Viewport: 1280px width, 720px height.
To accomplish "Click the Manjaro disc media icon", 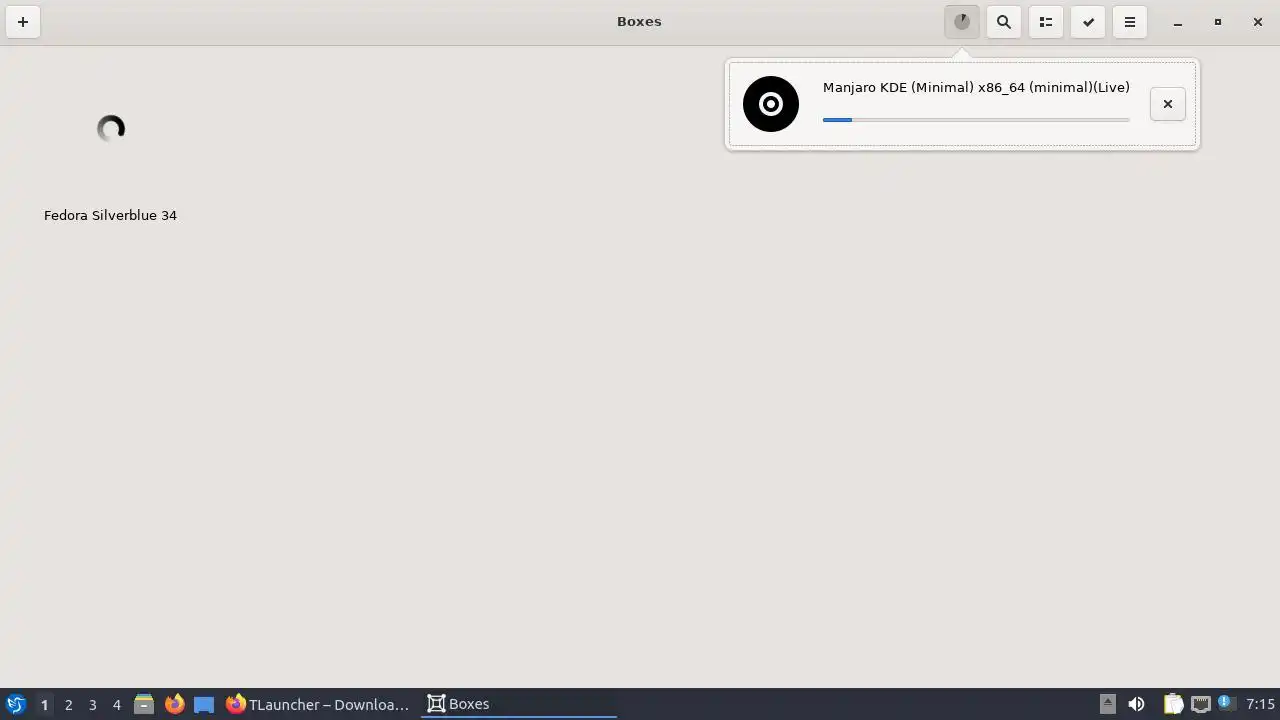I will tap(771, 104).
